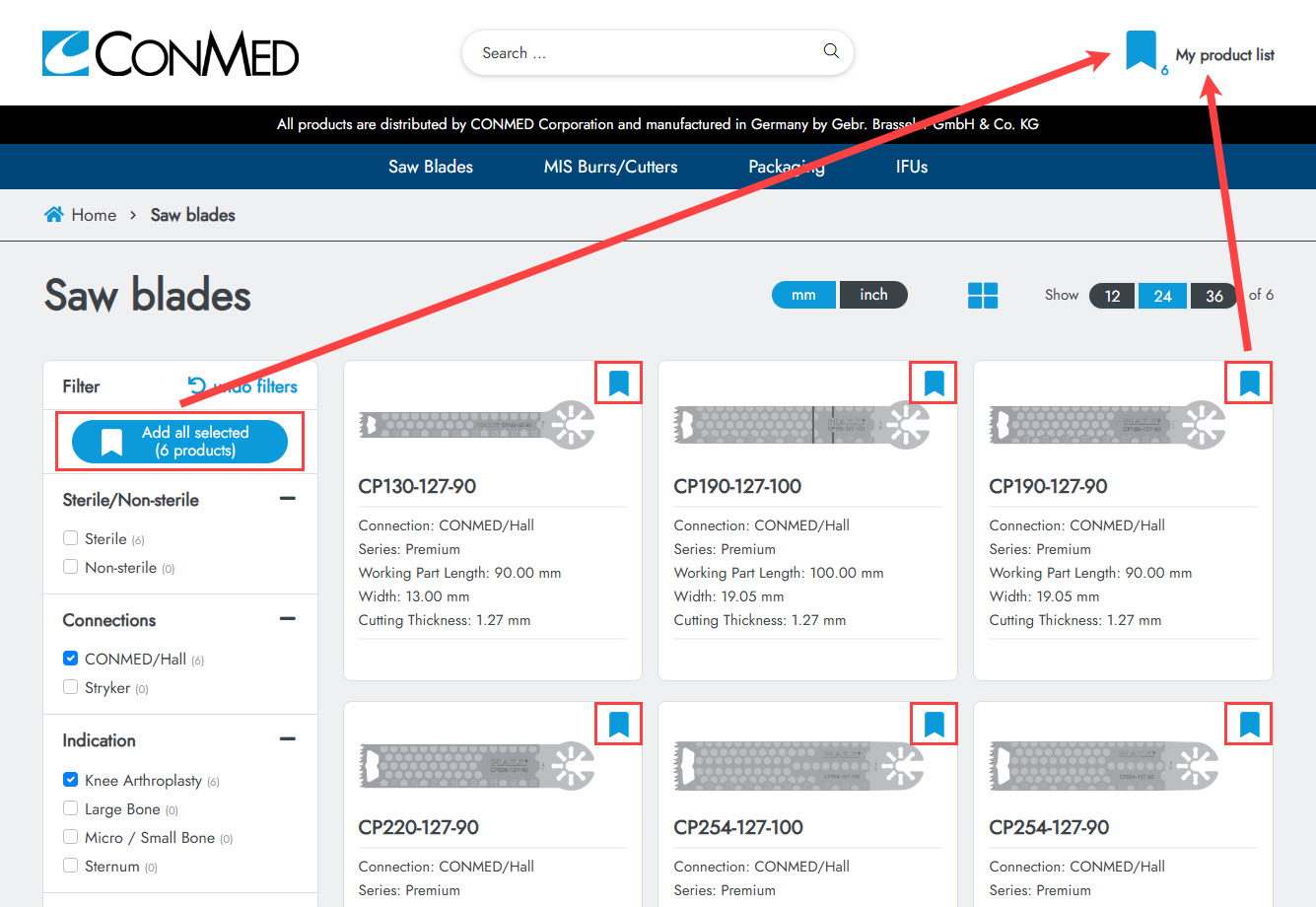Bookmark the CP254-127-90 saw blade
1316x907 pixels.
(x=1249, y=725)
